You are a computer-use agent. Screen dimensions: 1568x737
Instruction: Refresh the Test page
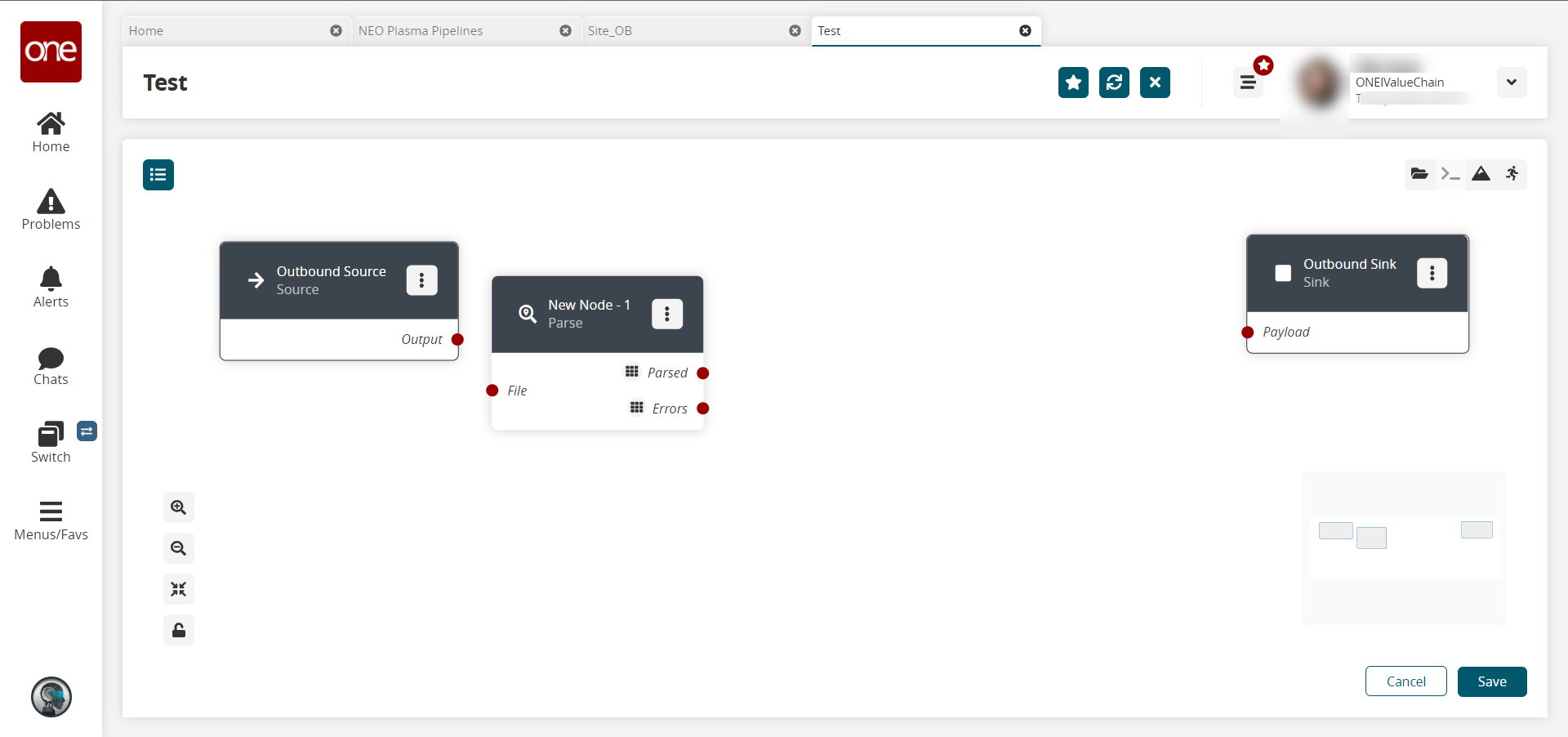click(x=1115, y=83)
